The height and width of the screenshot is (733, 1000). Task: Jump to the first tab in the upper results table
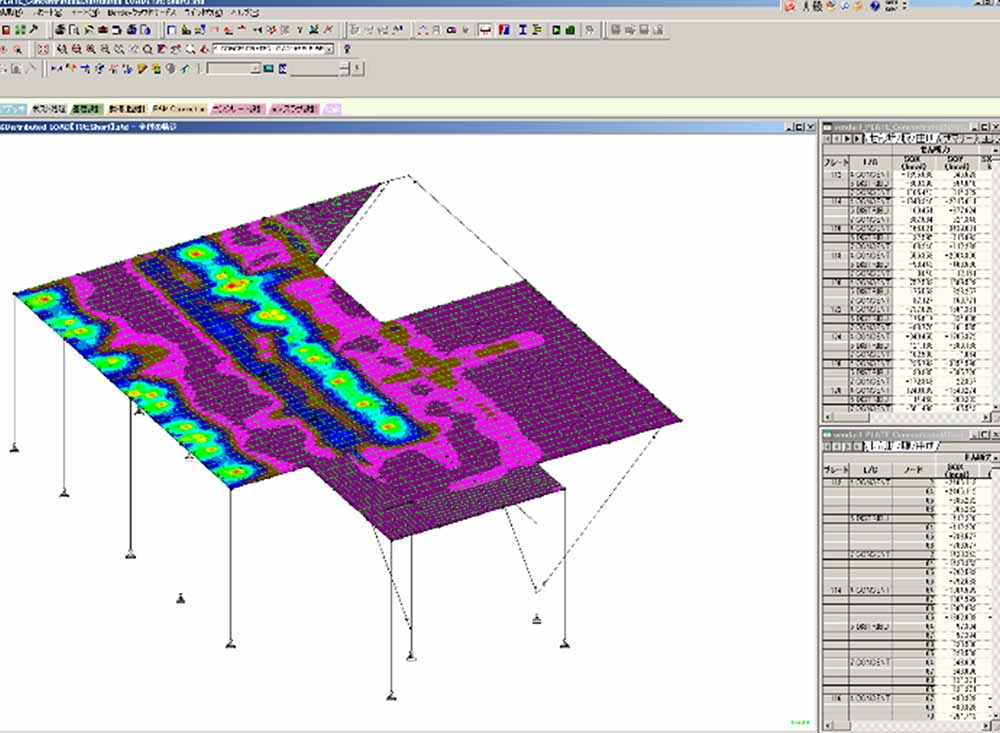click(x=827, y=138)
